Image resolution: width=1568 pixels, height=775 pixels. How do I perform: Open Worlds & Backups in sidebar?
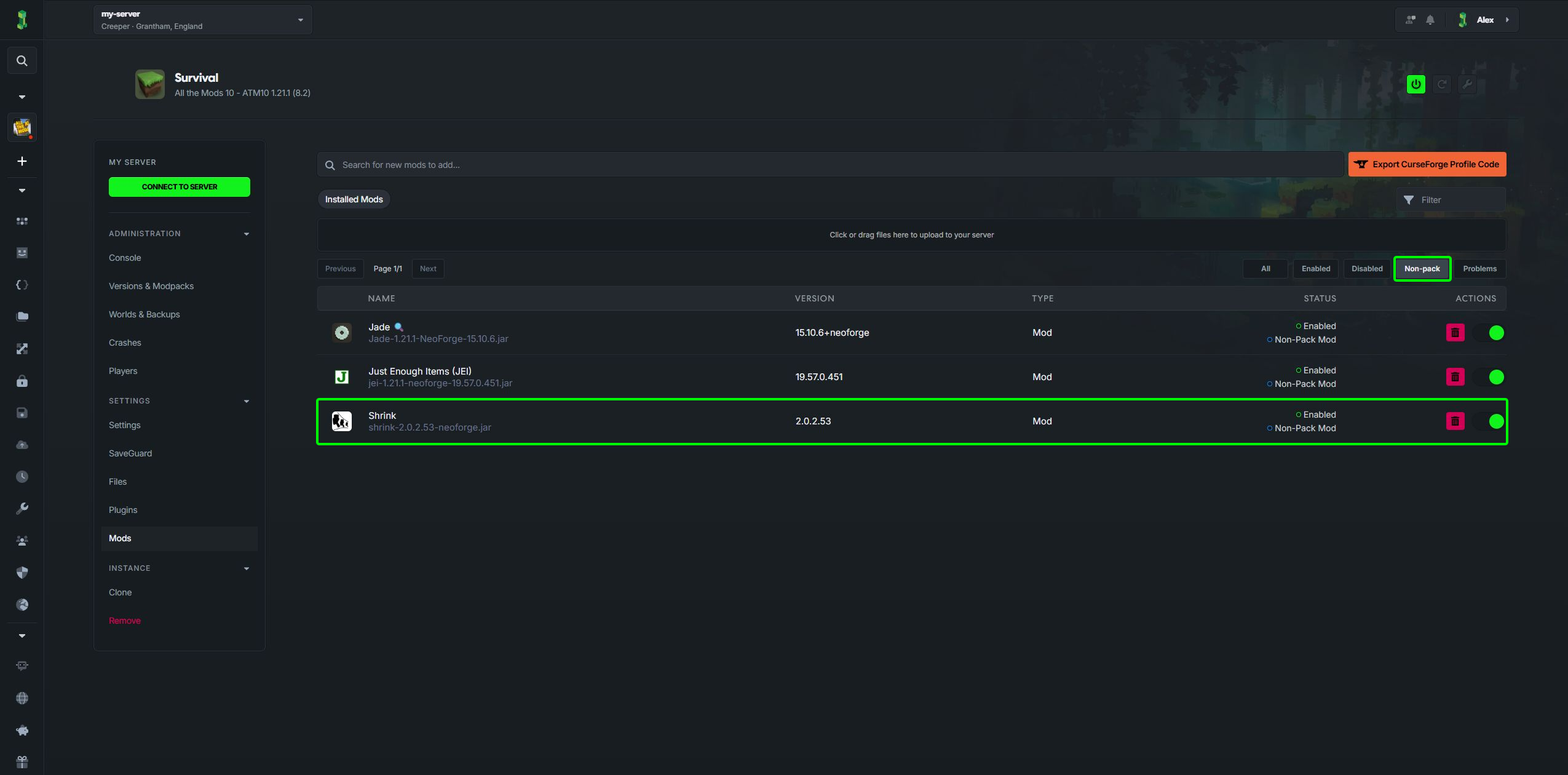145,314
